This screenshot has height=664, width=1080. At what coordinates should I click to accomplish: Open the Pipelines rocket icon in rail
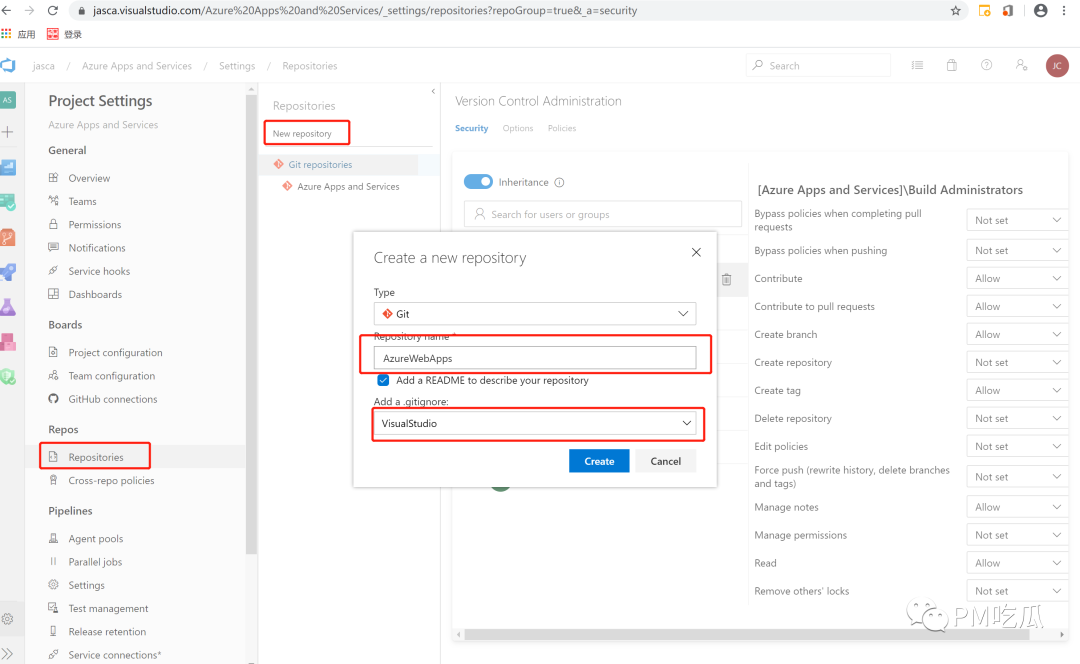click(8, 272)
